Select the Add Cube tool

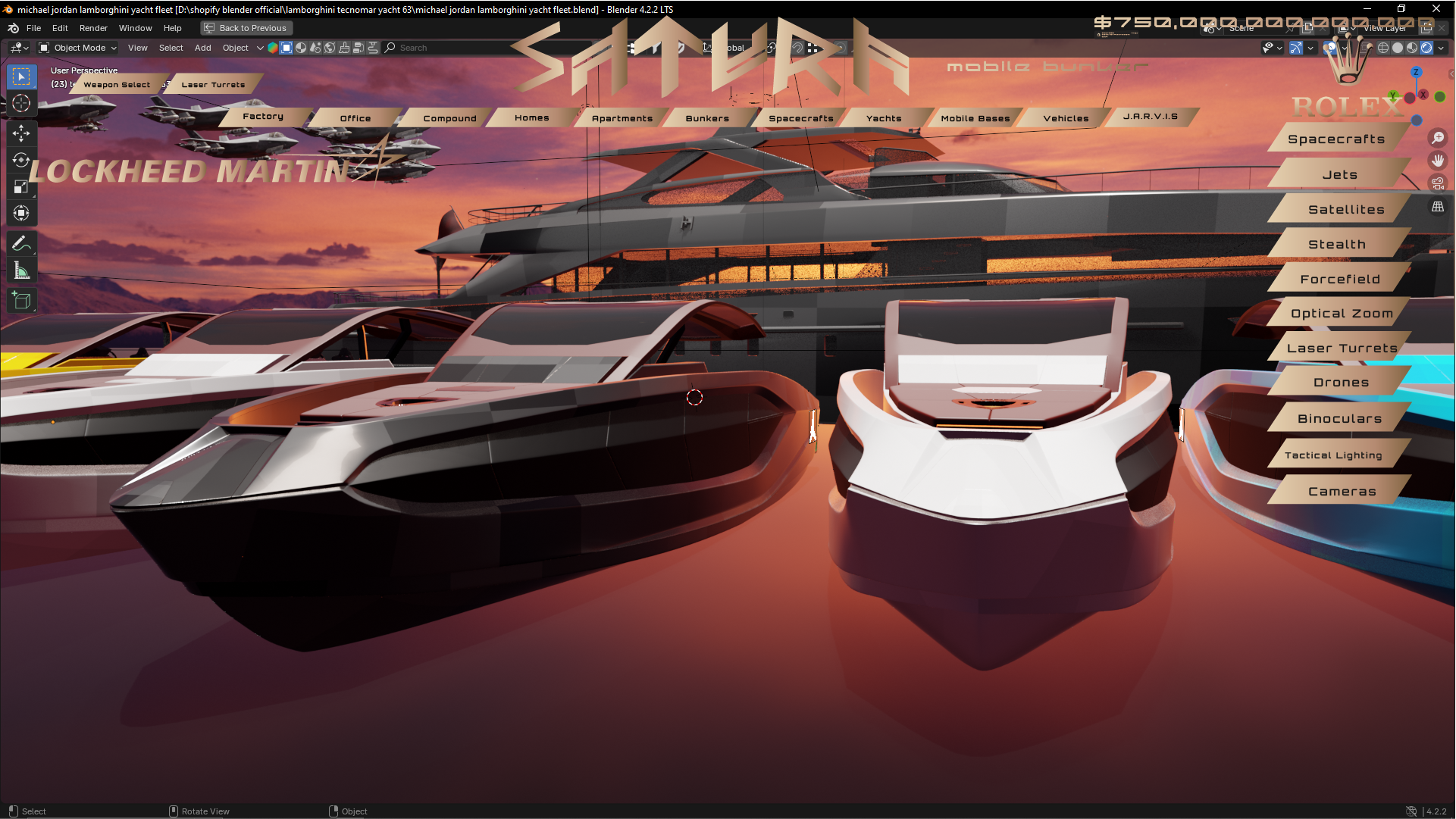pos(21,301)
